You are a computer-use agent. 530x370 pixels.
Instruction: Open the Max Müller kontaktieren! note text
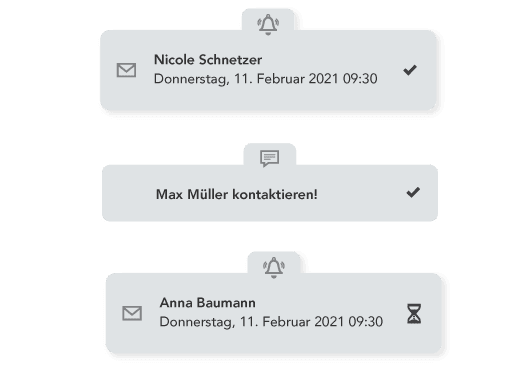point(237,194)
